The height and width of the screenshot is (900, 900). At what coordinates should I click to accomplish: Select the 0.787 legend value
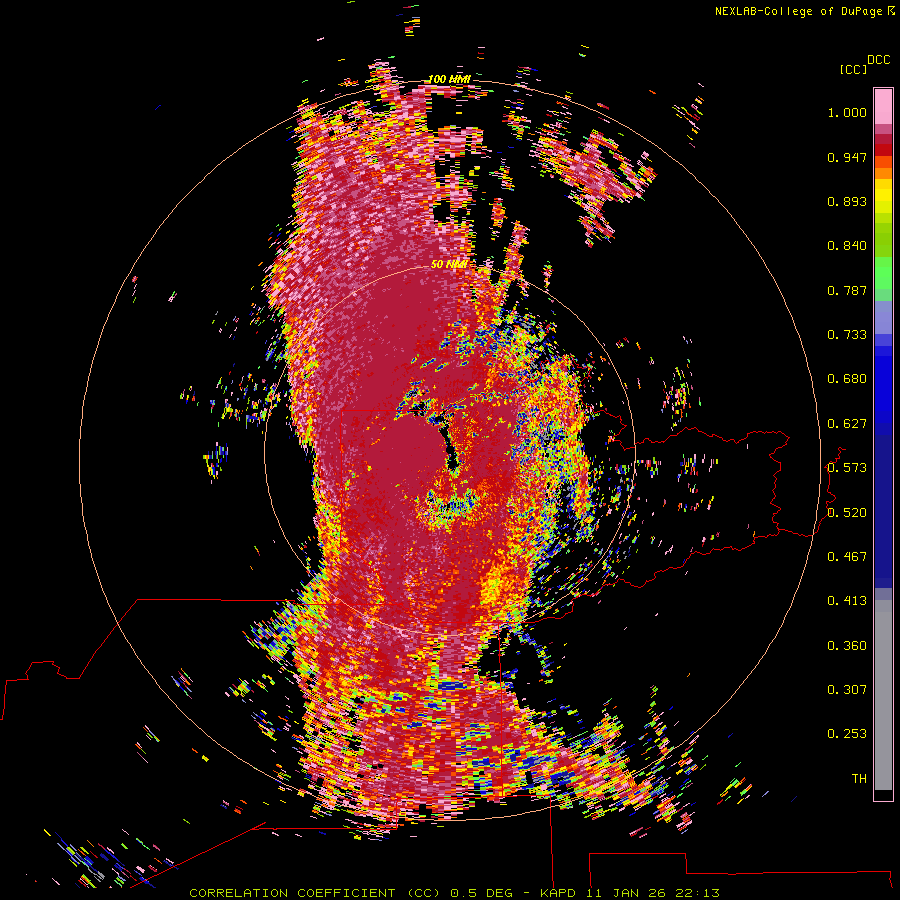(847, 290)
